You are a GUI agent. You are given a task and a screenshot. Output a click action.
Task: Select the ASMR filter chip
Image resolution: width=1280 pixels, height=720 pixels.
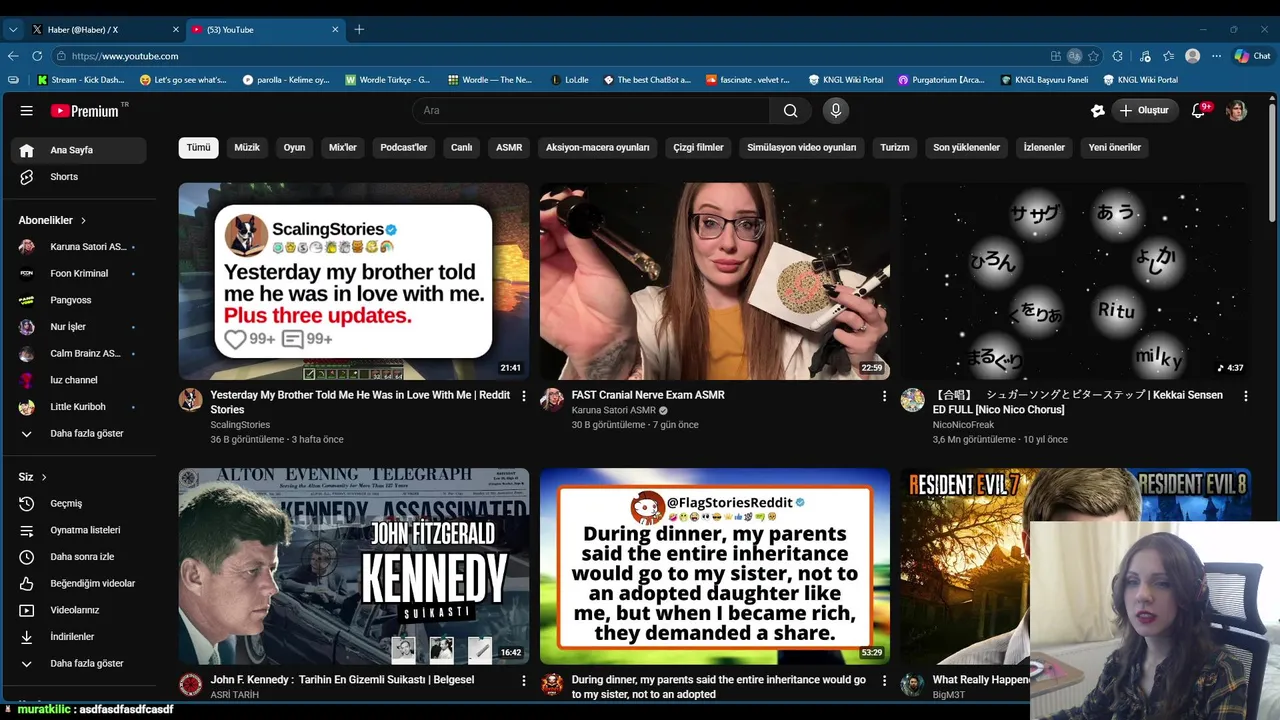(509, 148)
